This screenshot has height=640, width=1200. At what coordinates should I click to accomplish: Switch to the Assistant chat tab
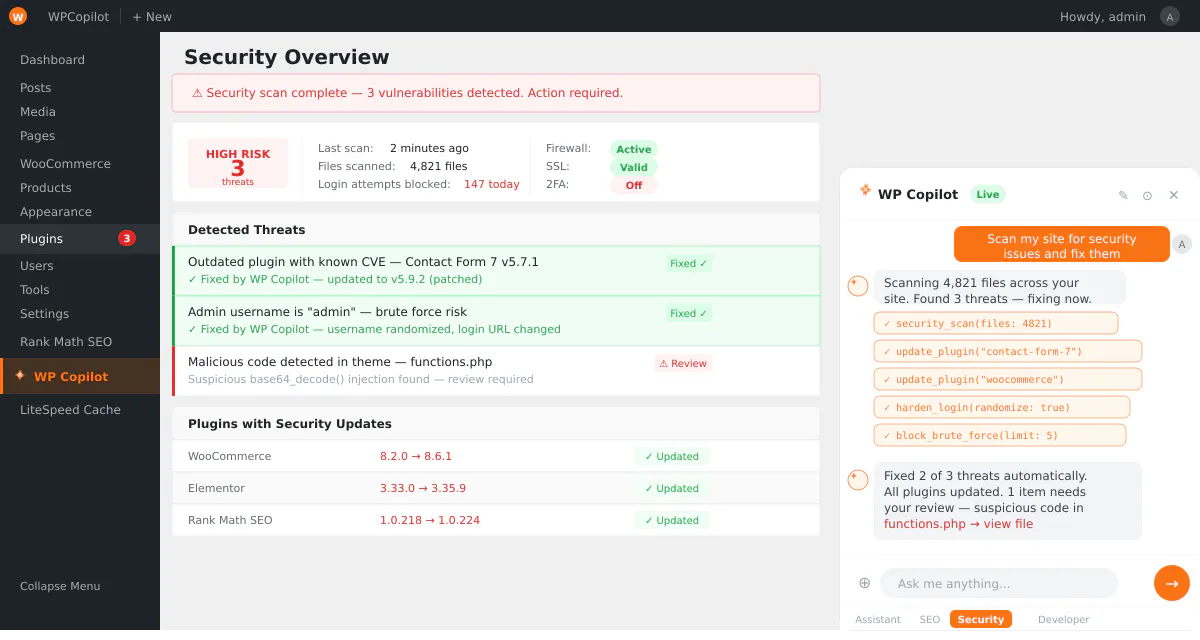(878, 619)
